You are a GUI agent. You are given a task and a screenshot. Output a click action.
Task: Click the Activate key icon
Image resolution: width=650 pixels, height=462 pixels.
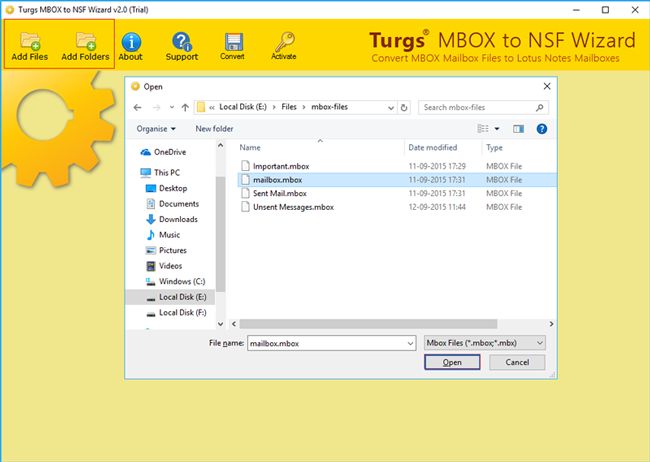[x=284, y=46]
